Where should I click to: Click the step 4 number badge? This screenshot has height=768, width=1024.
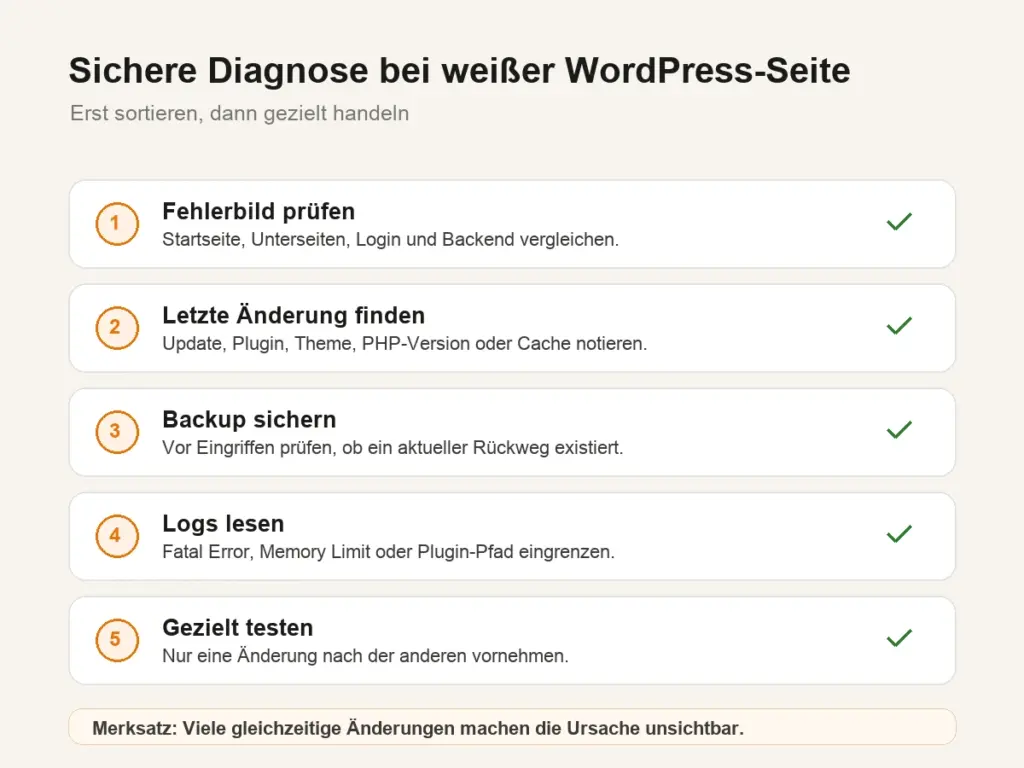[117, 536]
